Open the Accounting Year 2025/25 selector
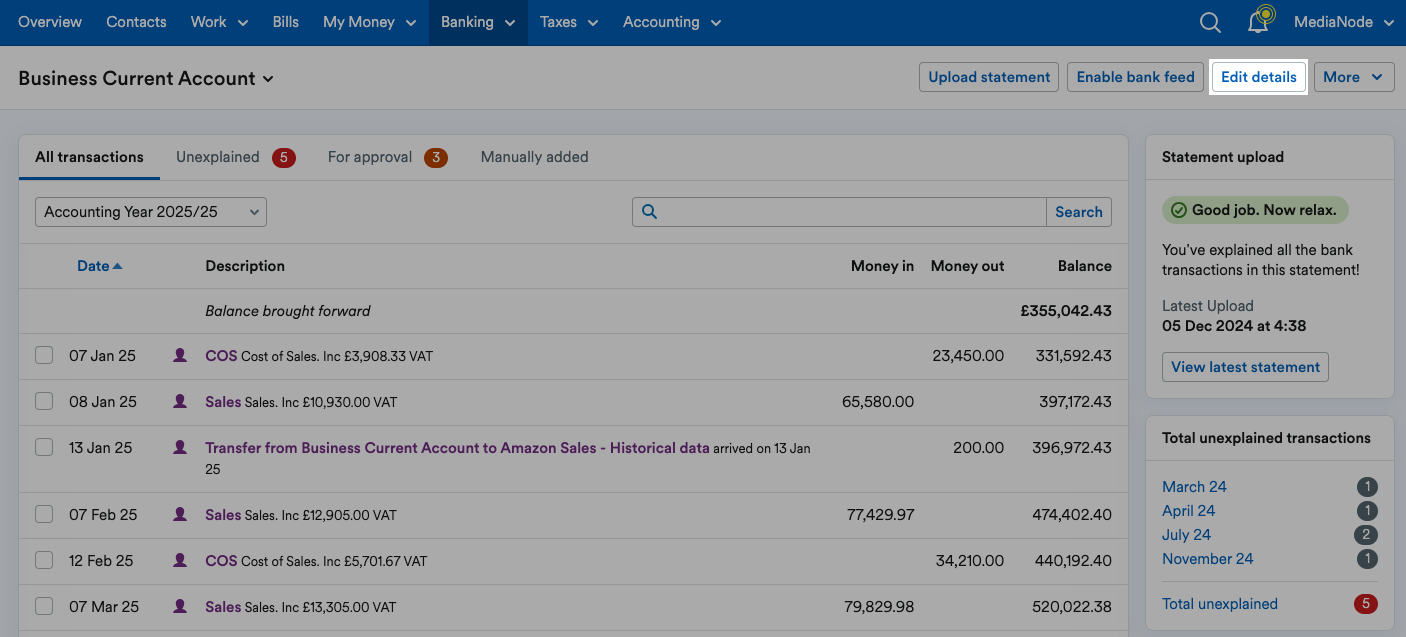The height and width of the screenshot is (637, 1406). click(151, 212)
